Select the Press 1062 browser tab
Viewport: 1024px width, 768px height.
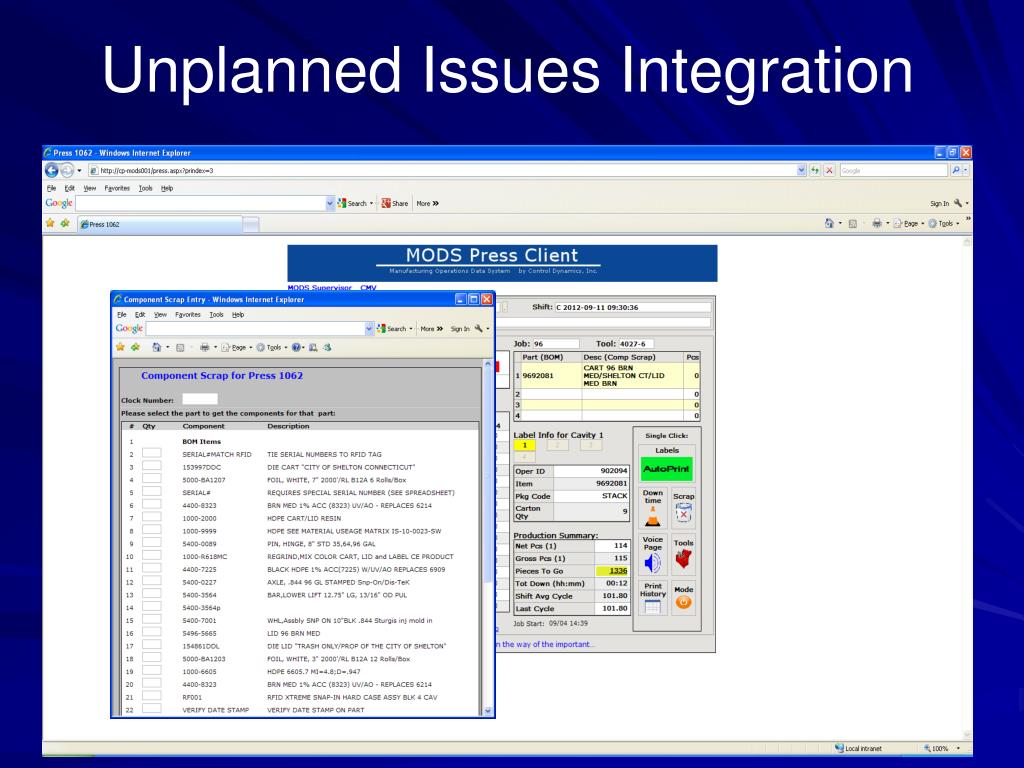pyautogui.click(x=160, y=224)
